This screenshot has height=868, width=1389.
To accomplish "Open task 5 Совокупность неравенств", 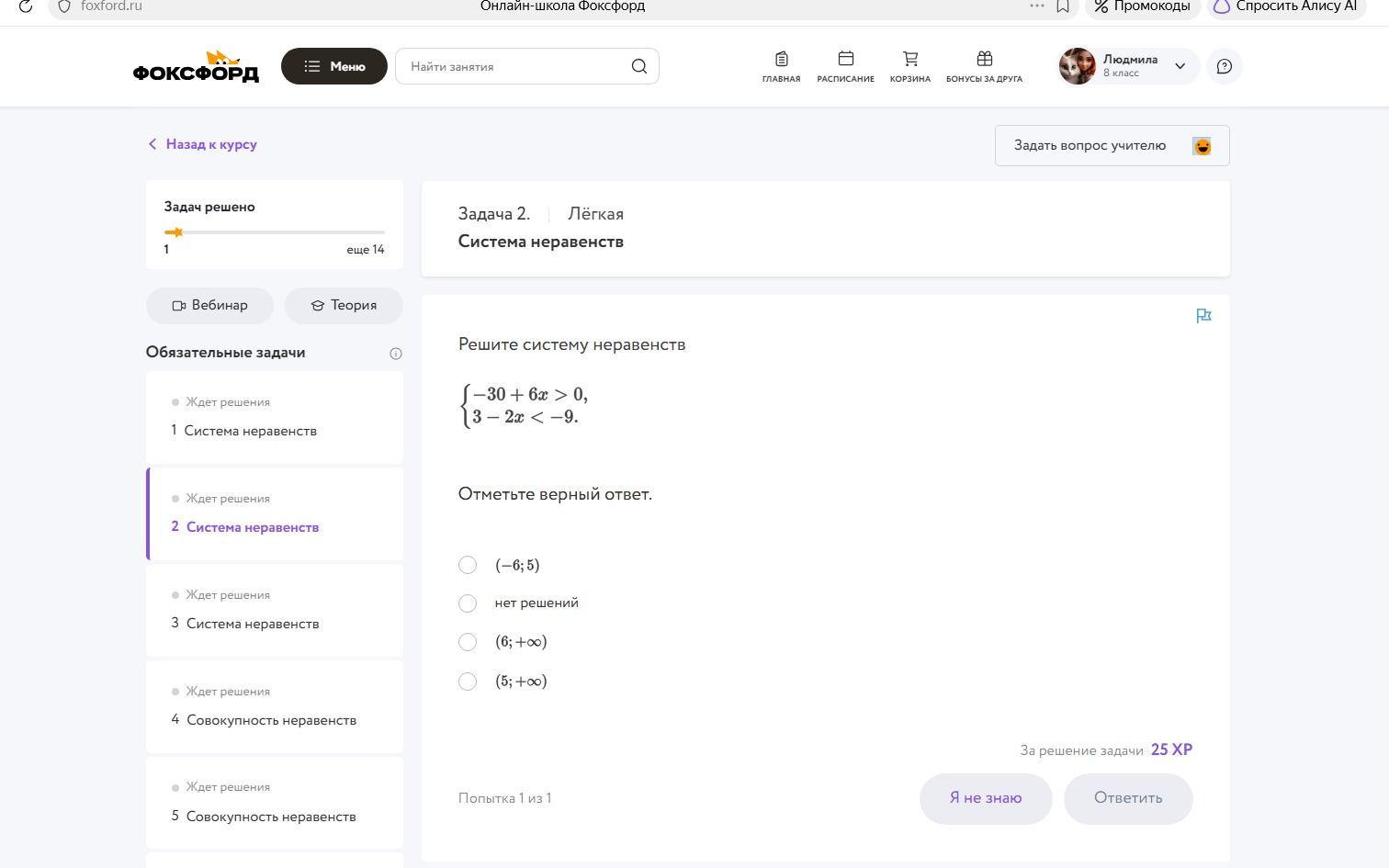I will click(x=275, y=803).
